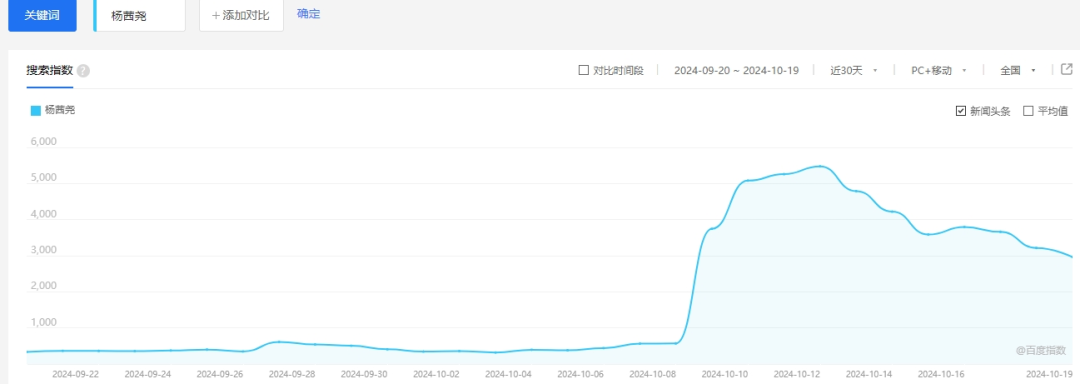Screen dimensions: 1080x384
Task: Open the date range 2024-09-20 ~ 2024-10-19
Action: [x=736, y=70]
